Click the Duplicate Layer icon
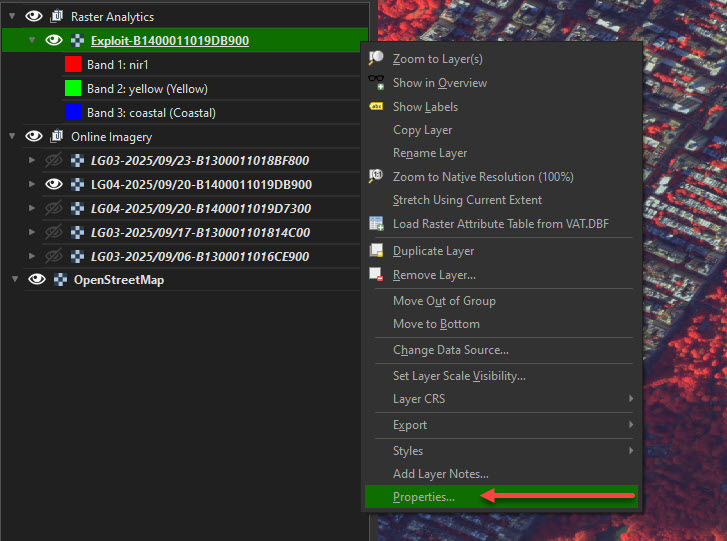Screen dimensions: 727x541 click(377, 251)
